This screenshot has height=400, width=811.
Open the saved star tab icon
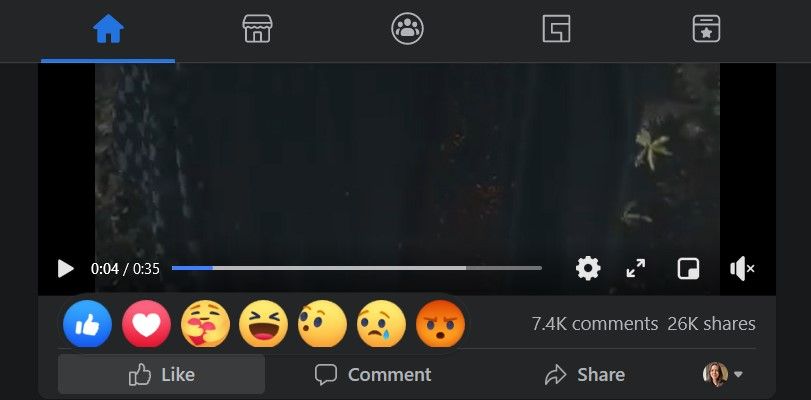[706, 28]
